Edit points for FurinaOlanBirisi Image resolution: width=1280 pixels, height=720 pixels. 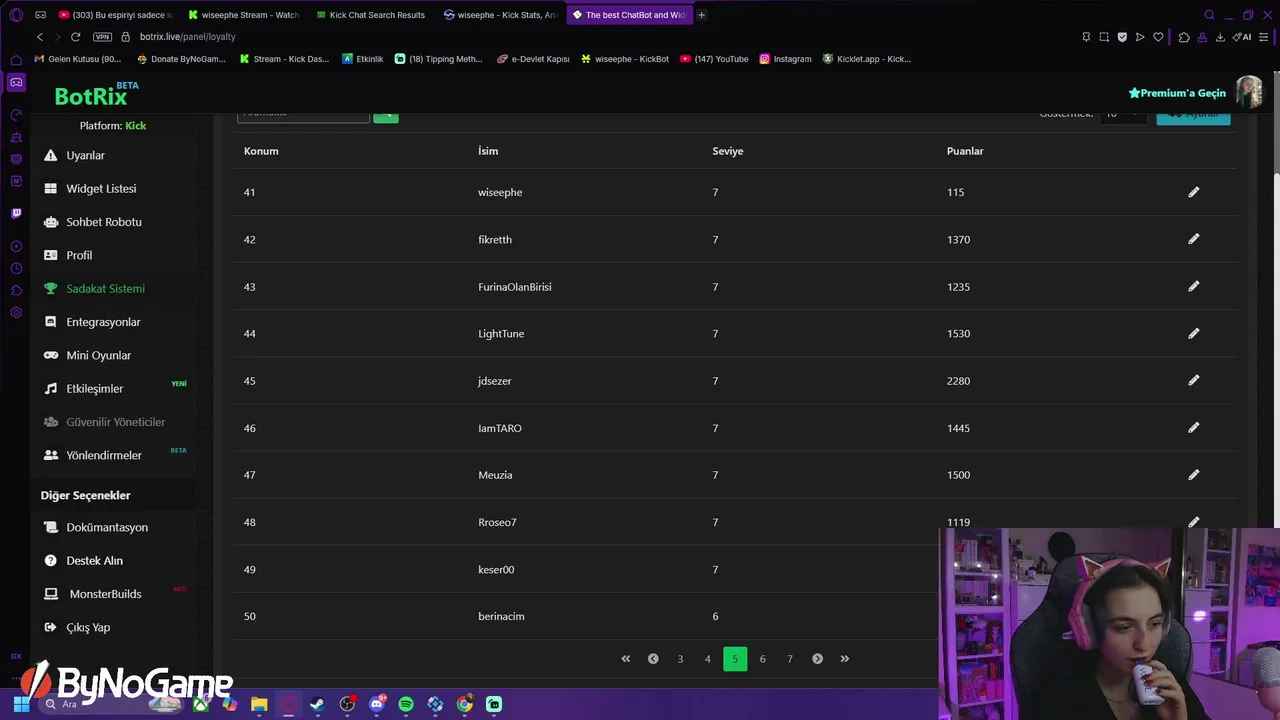[x=1193, y=286]
